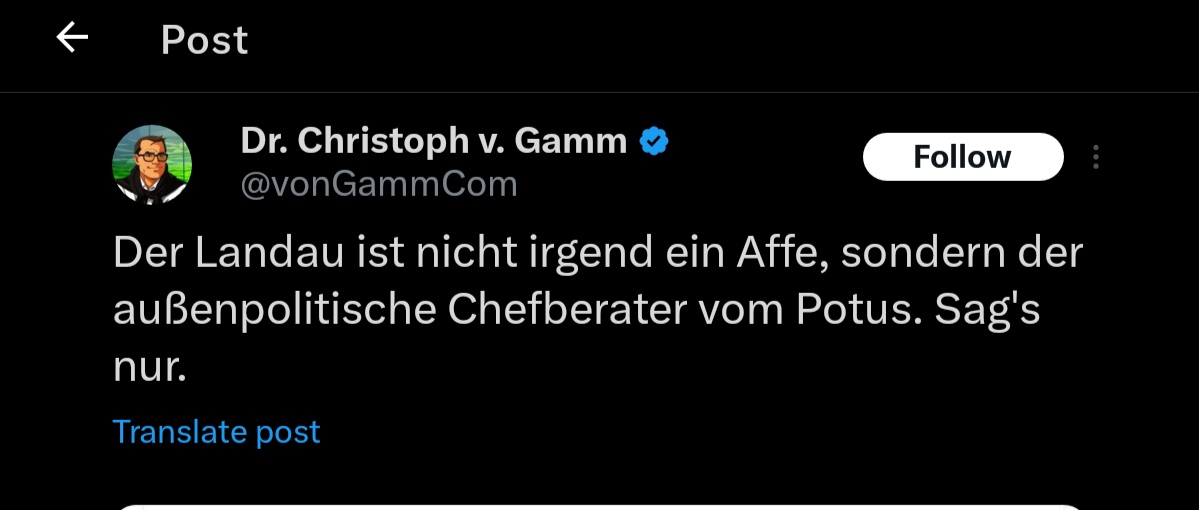Follow Dr. Christoph v. Gamm
This screenshot has height=510, width=1199.
962,157
